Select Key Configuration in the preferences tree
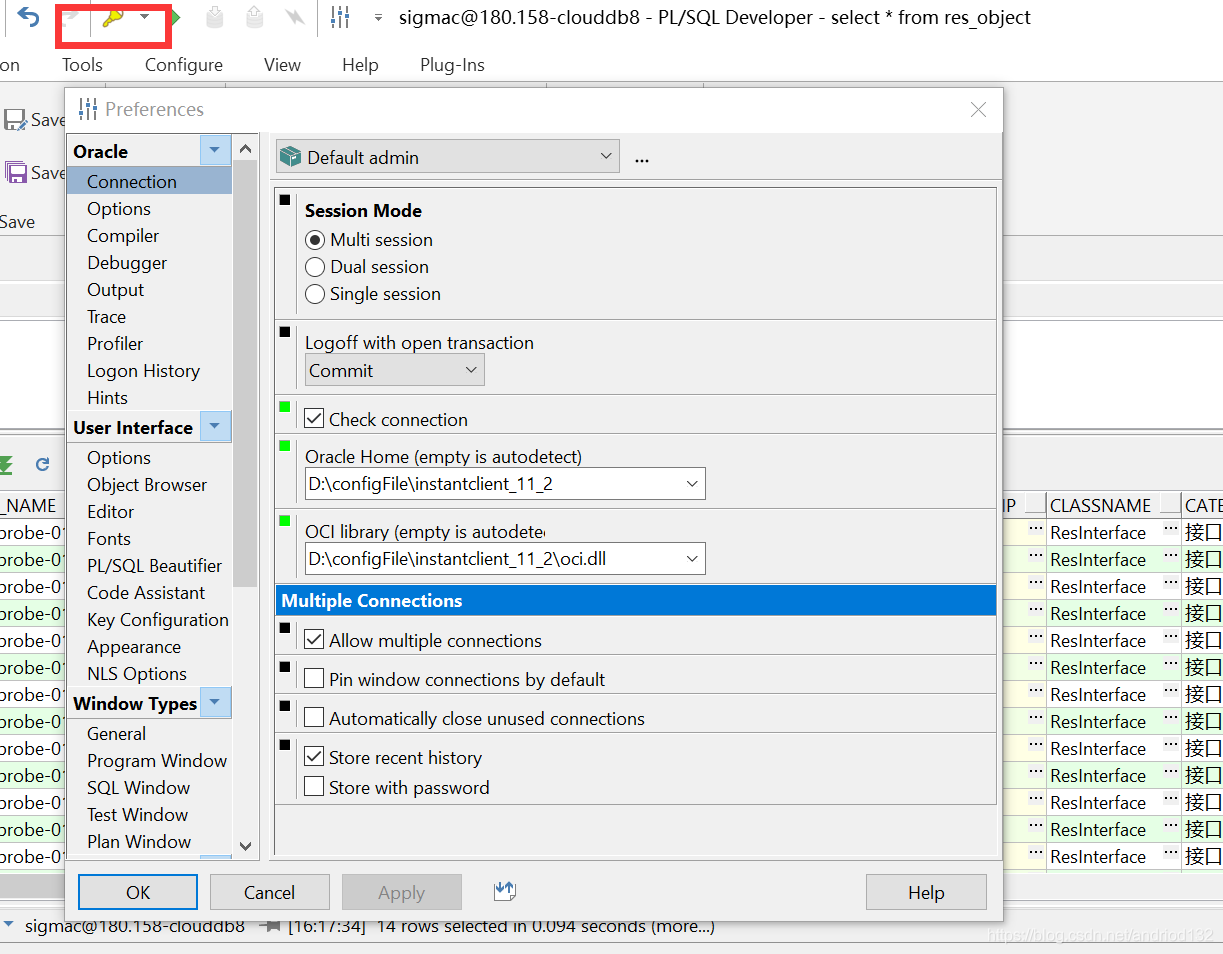The height and width of the screenshot is (954, 1223). coord(158,620)
